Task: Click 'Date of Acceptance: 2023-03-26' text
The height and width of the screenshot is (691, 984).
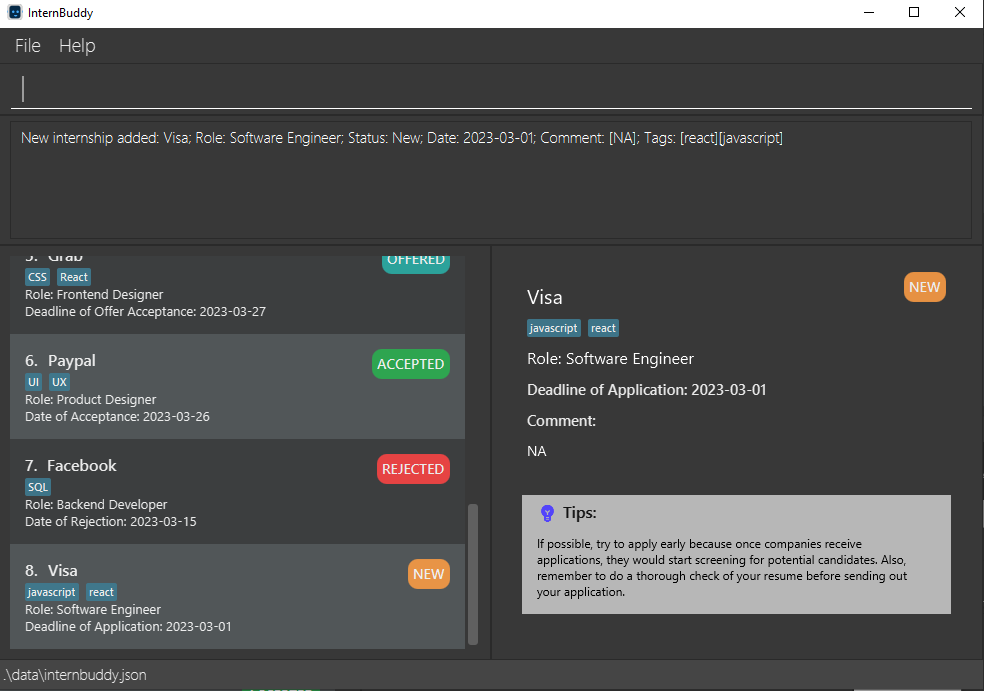Action: [x=117, y=417]
